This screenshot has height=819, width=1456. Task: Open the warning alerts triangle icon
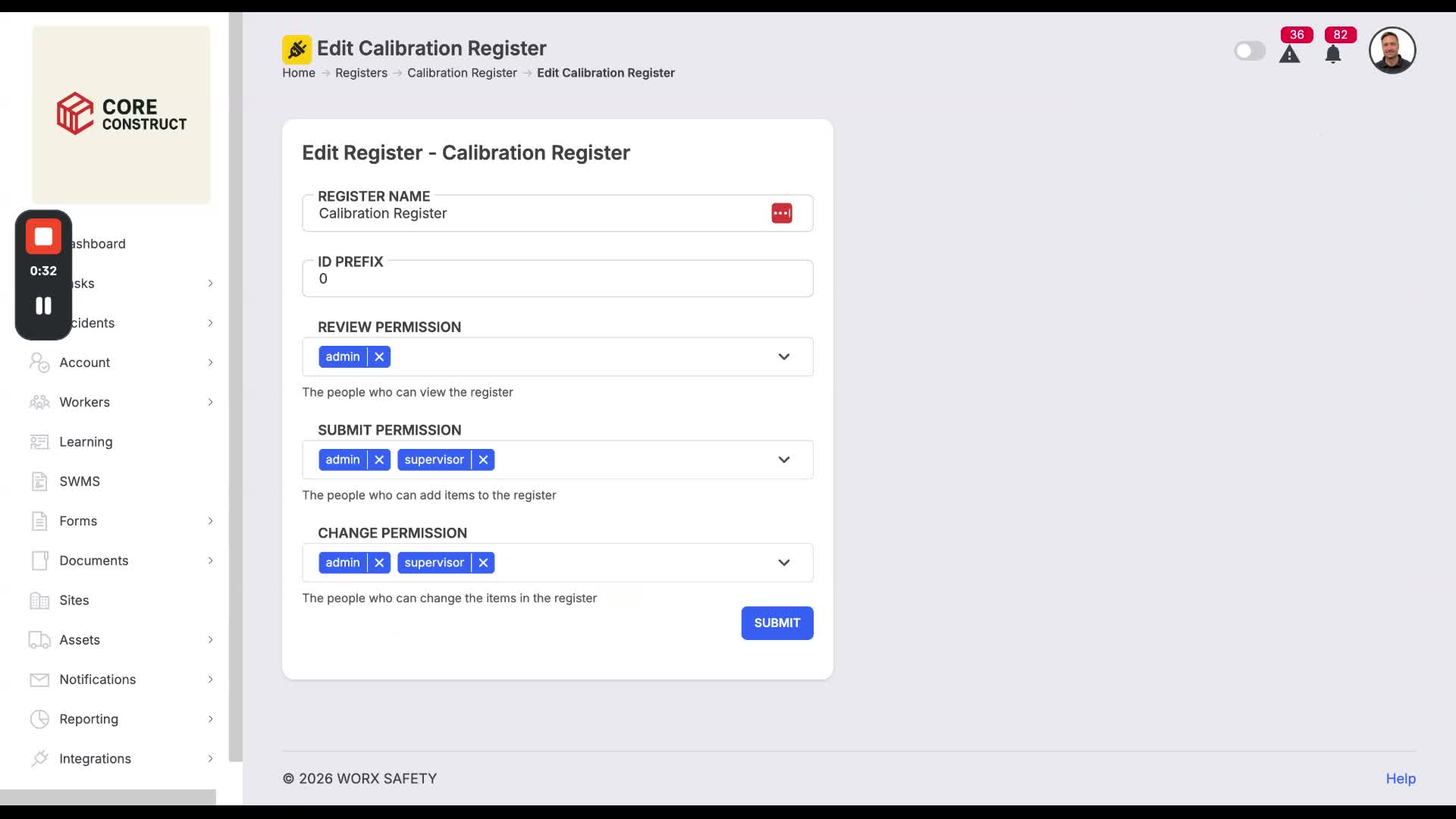click(x=1289, y=55)
